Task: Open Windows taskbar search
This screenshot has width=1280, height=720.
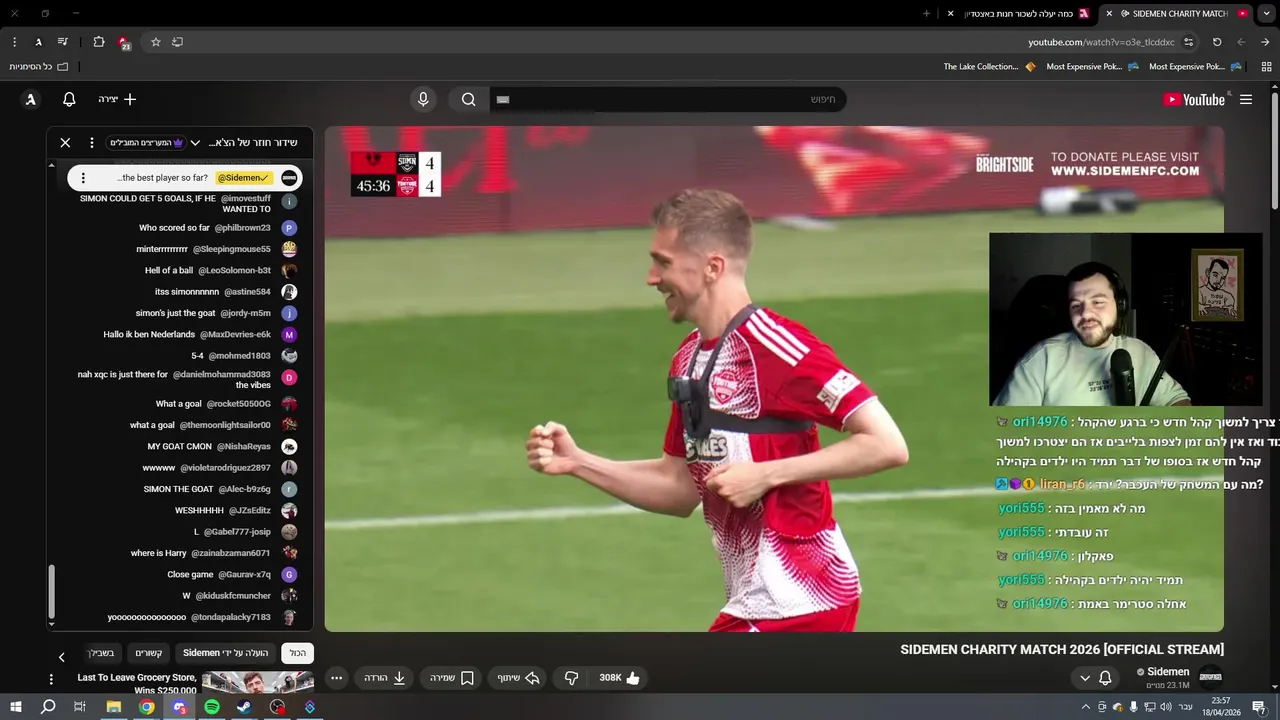Action: 47,707
